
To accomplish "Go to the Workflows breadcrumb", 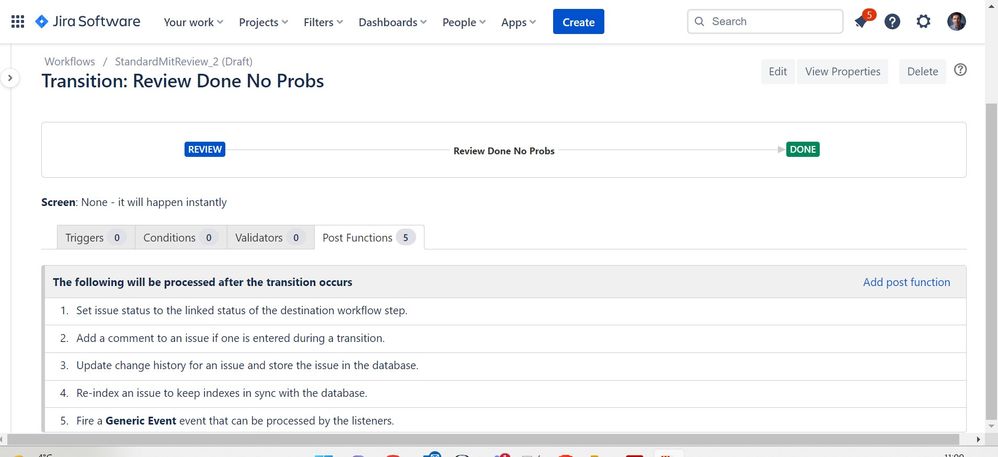I will click(x=69, y=62).
